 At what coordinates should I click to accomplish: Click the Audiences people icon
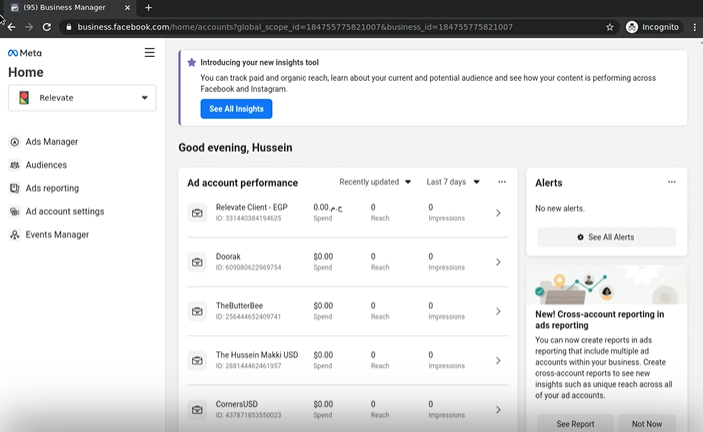click(14, 165)
